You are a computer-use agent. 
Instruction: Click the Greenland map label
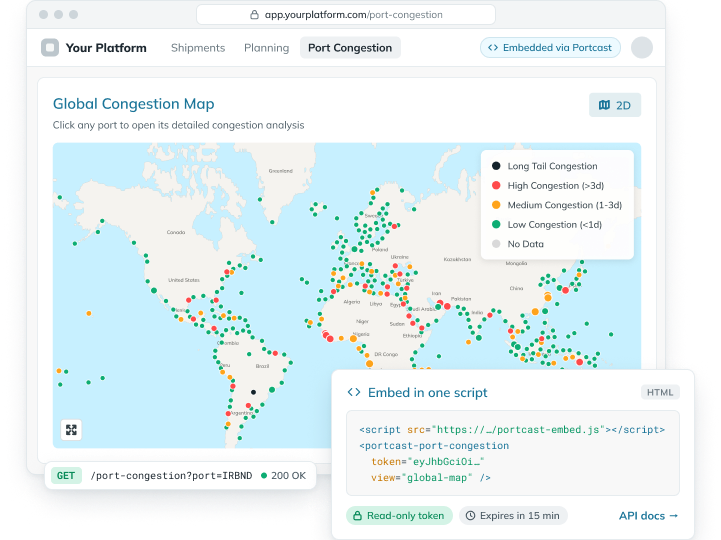280,171
